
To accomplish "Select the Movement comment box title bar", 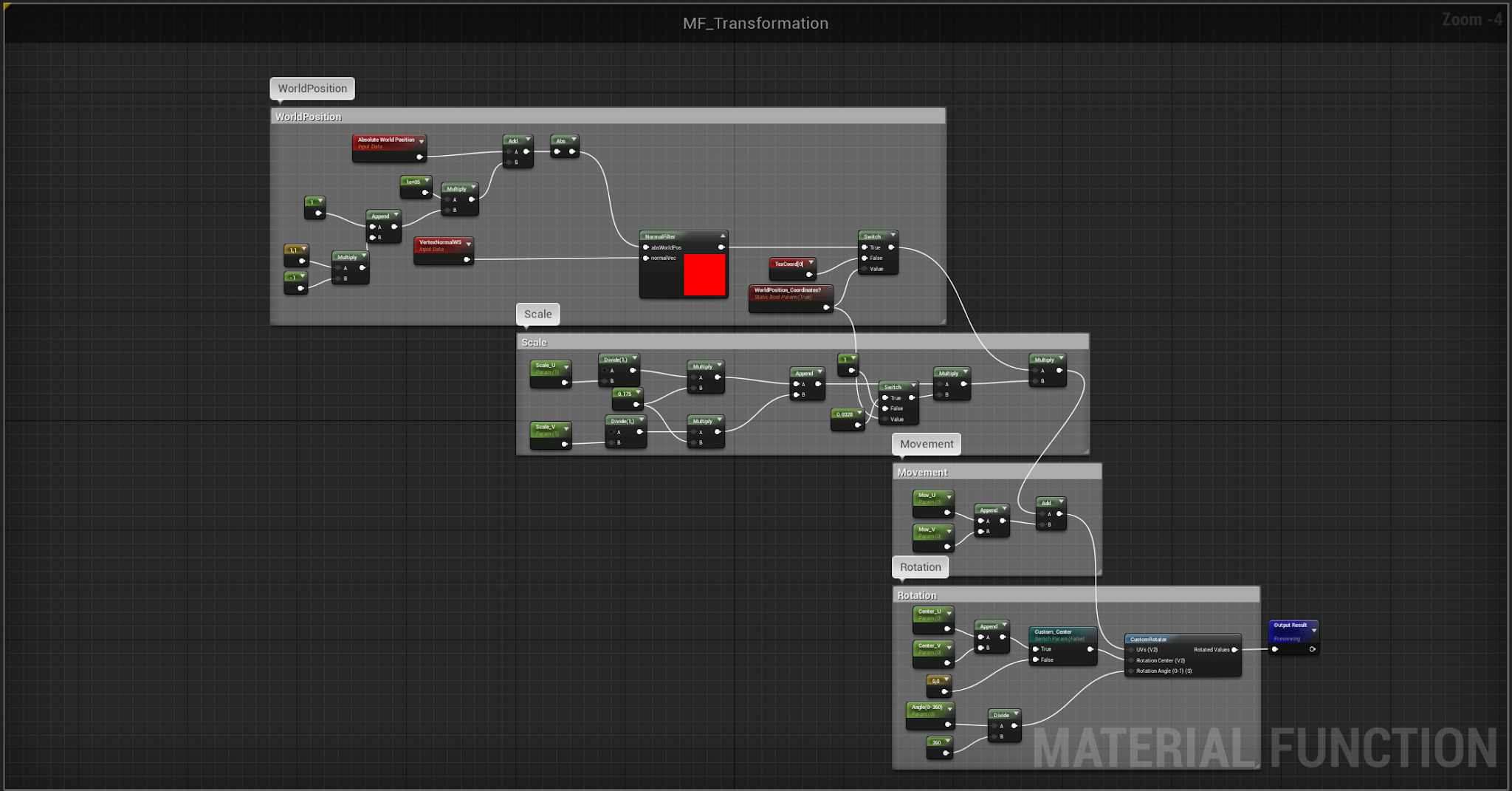I will pyautogui.click(x=997, y=472).
